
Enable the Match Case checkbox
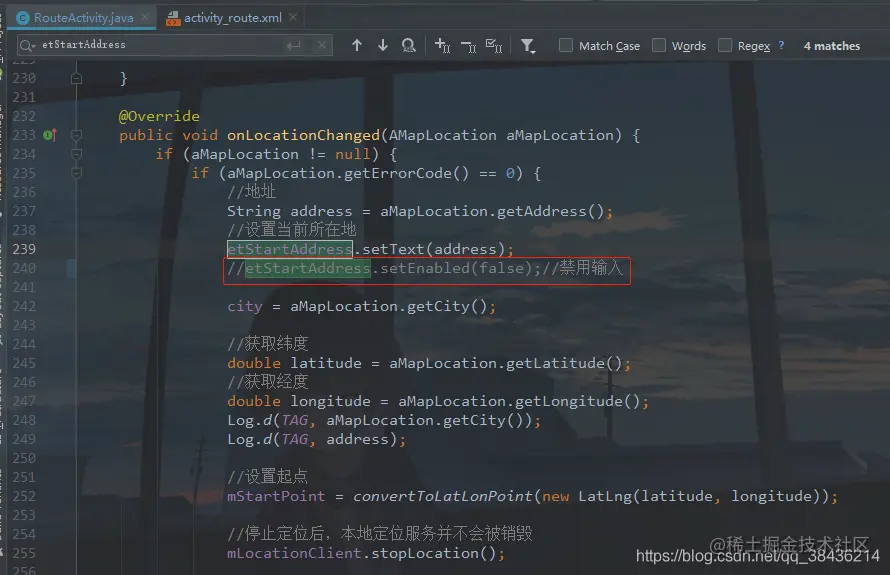566,45
